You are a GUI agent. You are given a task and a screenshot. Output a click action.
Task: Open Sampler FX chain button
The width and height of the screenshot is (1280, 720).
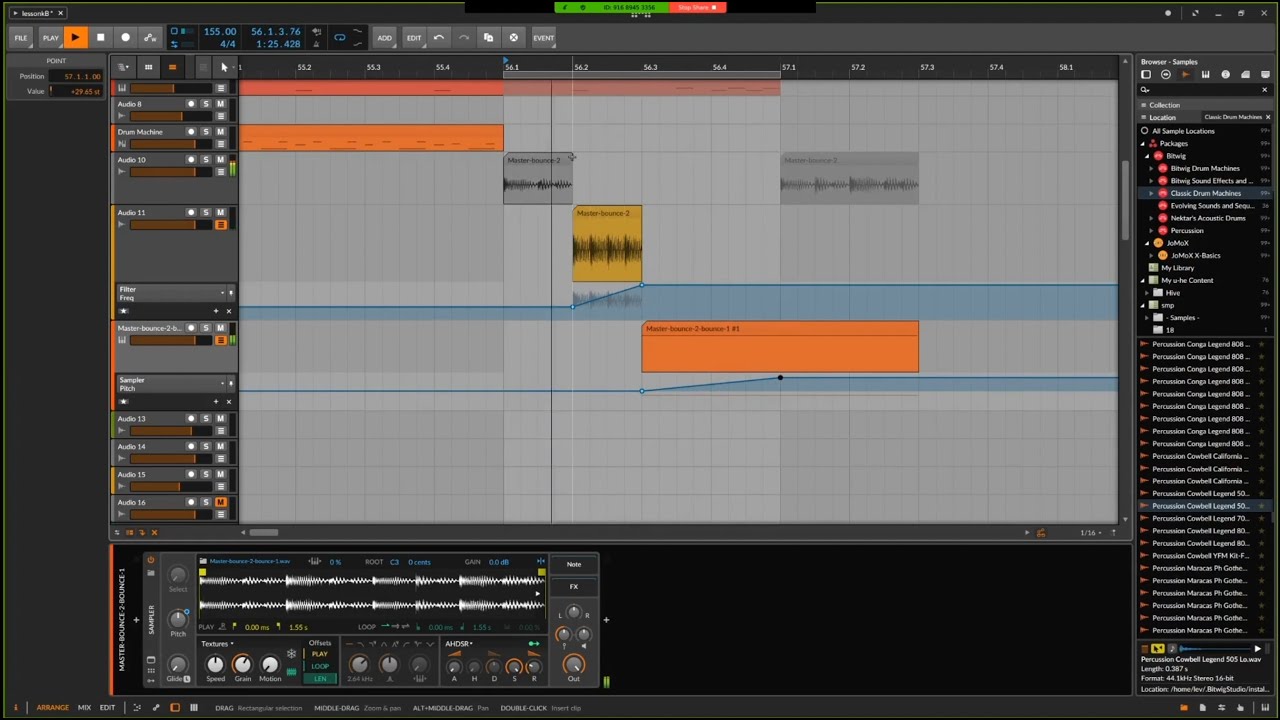[574, 587]
